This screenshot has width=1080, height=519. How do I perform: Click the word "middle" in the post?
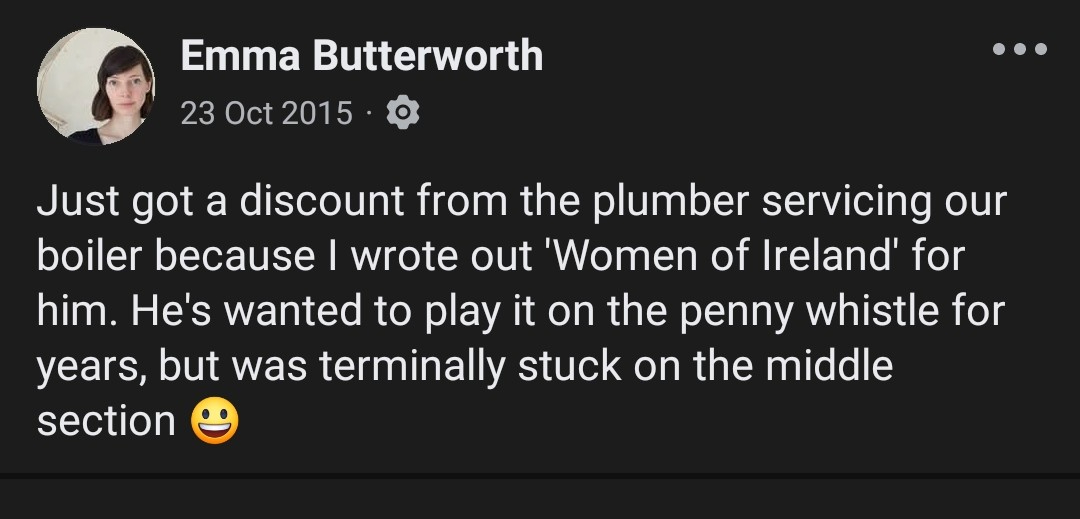(829, 367)
